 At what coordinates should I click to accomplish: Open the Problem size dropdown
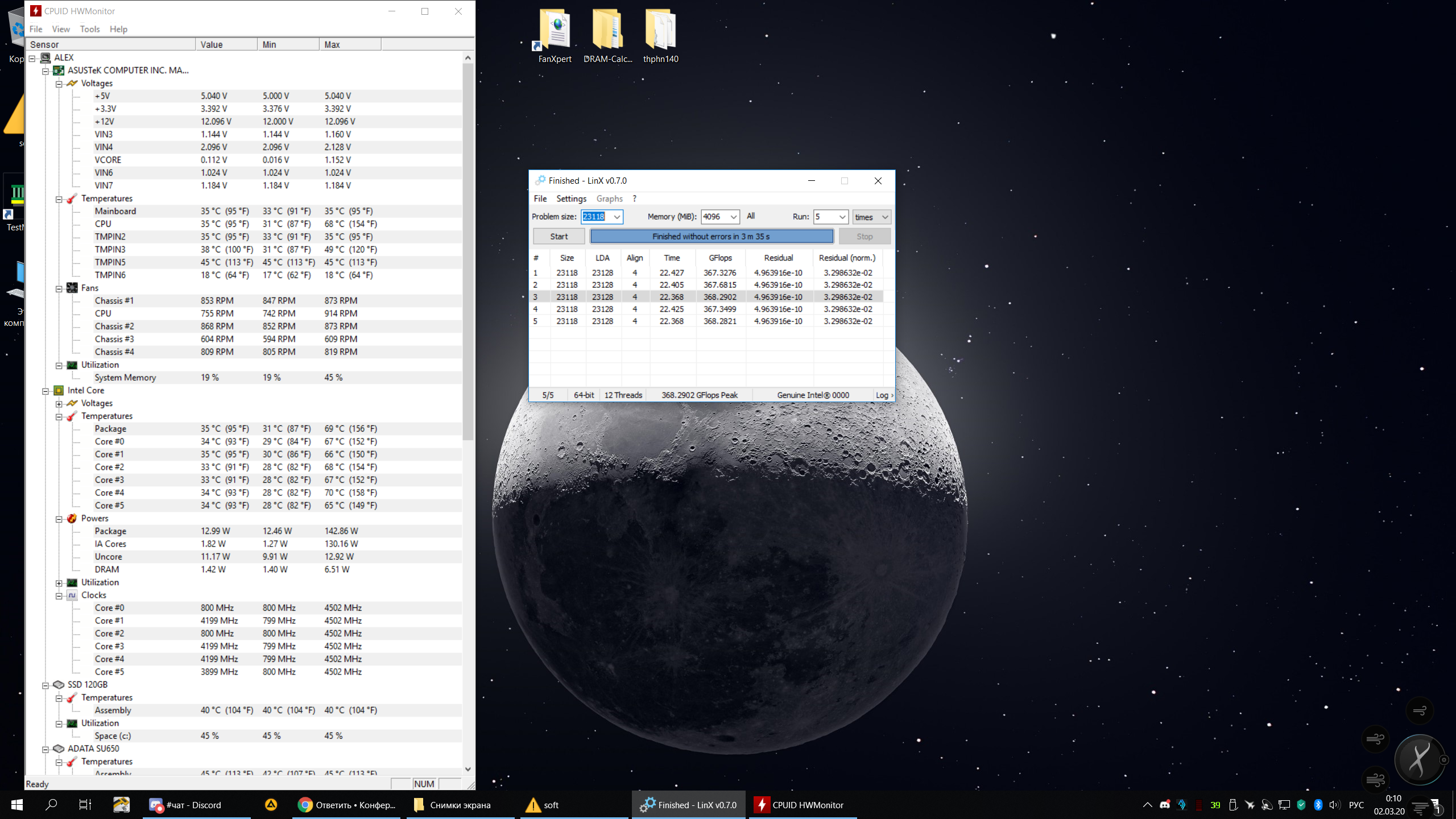pos(617,217)
